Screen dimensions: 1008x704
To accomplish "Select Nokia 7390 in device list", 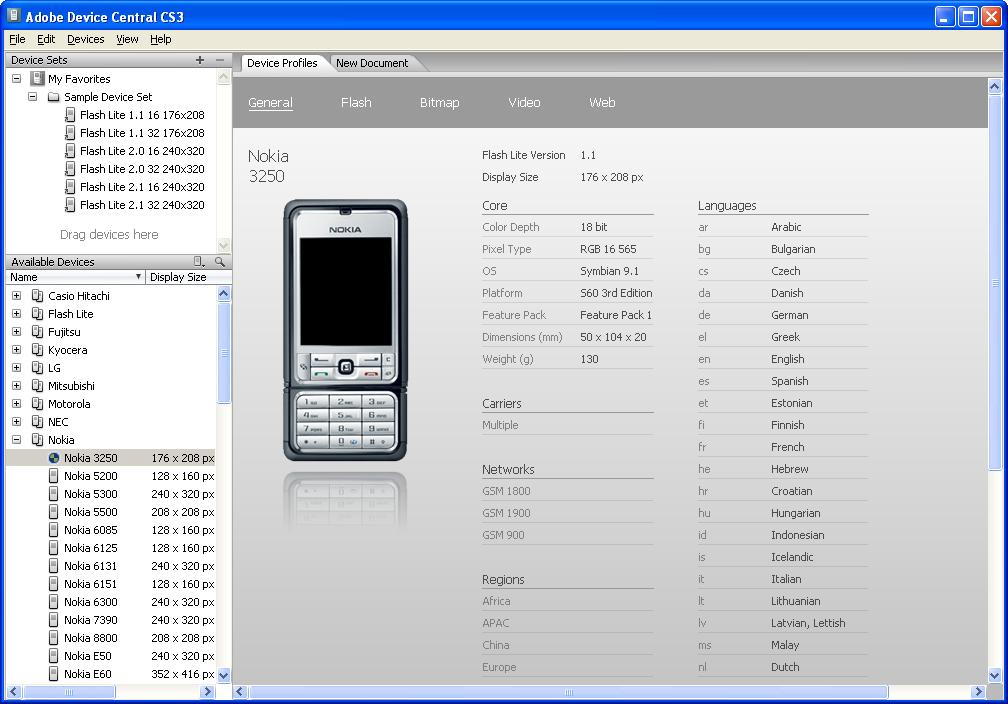I will 110,620.
